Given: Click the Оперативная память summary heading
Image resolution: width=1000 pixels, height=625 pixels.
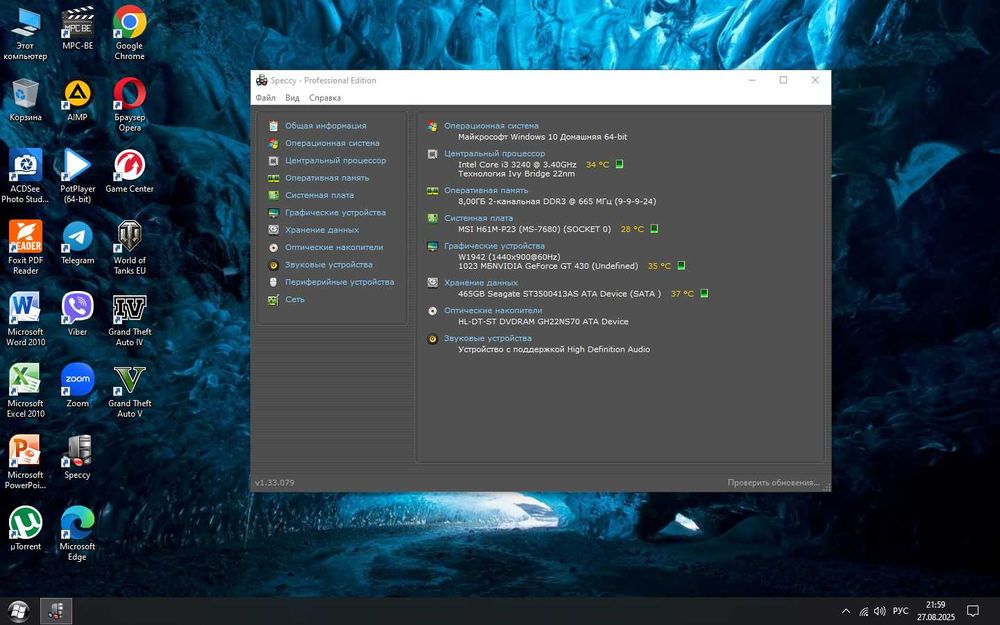Looking at the screenshot, I should pyautogui.click(x=486, y=190).
